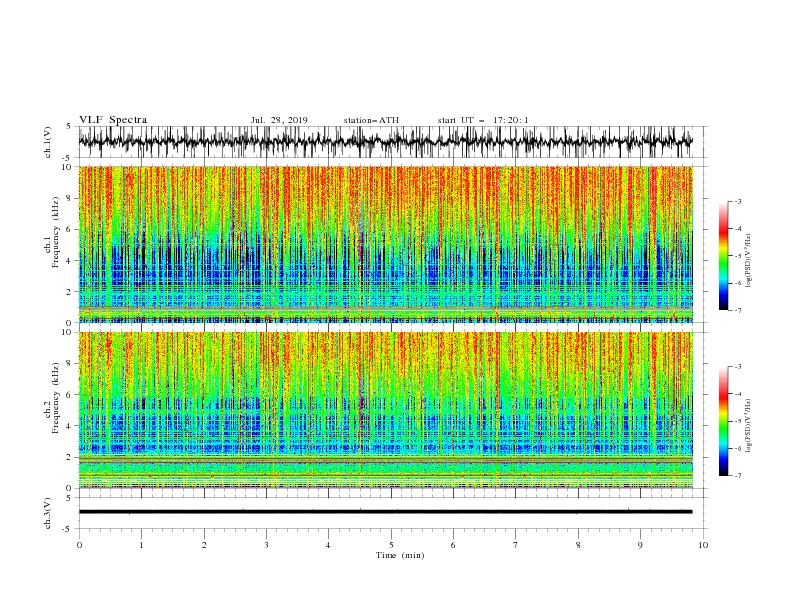This screenshot has width=792, height=612.
Task: Select the start UT 17:20:1 label
Action: (483, 120)
